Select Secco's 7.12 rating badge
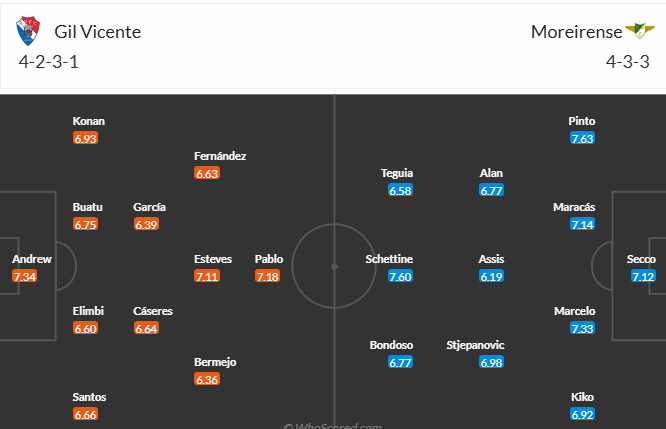Screen dimensions: 666x429 pos(643,277)
